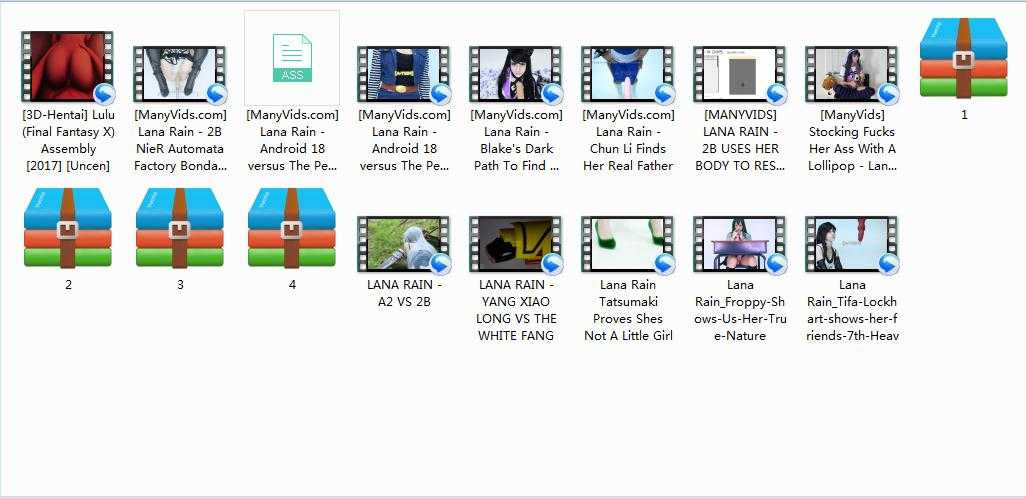The image size is (1026, 498).
Task: Select YANG XIAO LONG VS THE WHITE FANG video
Action: [x=516, y=244]
